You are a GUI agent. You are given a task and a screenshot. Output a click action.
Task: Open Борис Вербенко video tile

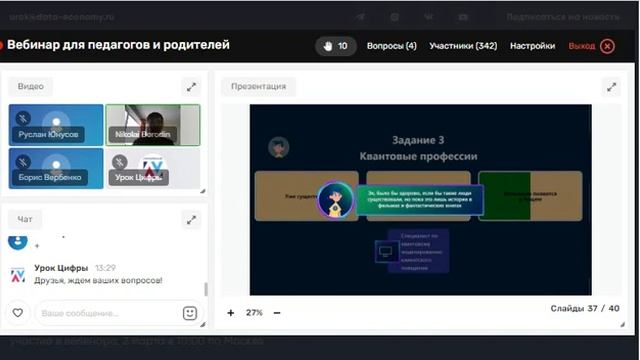click(x=56, y=168)
